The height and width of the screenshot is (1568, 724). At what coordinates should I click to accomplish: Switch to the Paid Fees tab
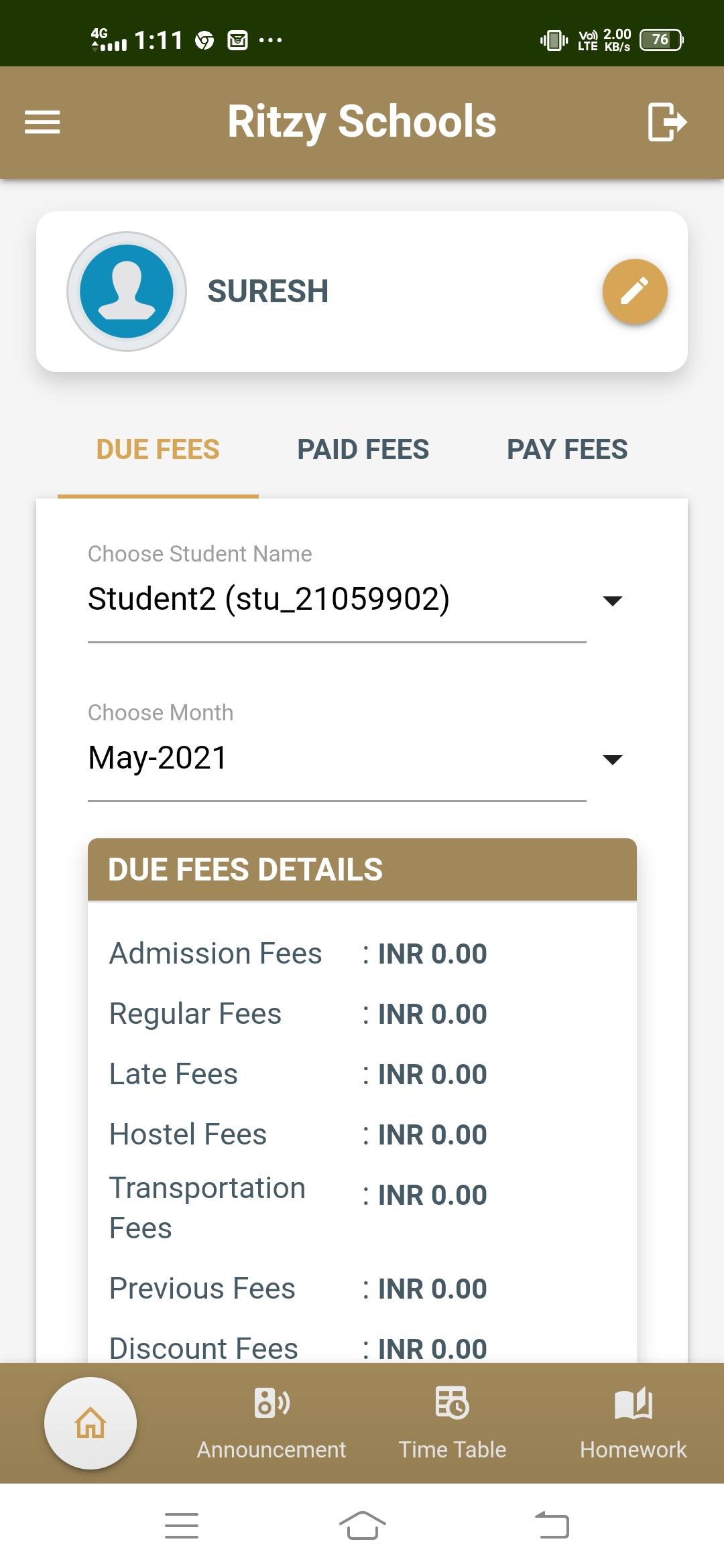[363, 450]
